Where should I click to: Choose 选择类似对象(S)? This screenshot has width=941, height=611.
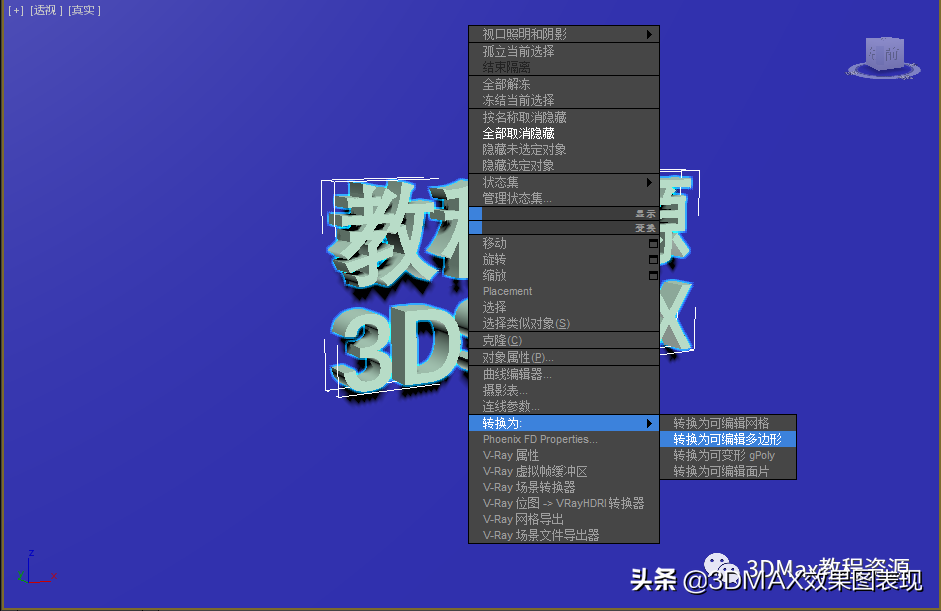pyautogui.click(x=564, y=324)
